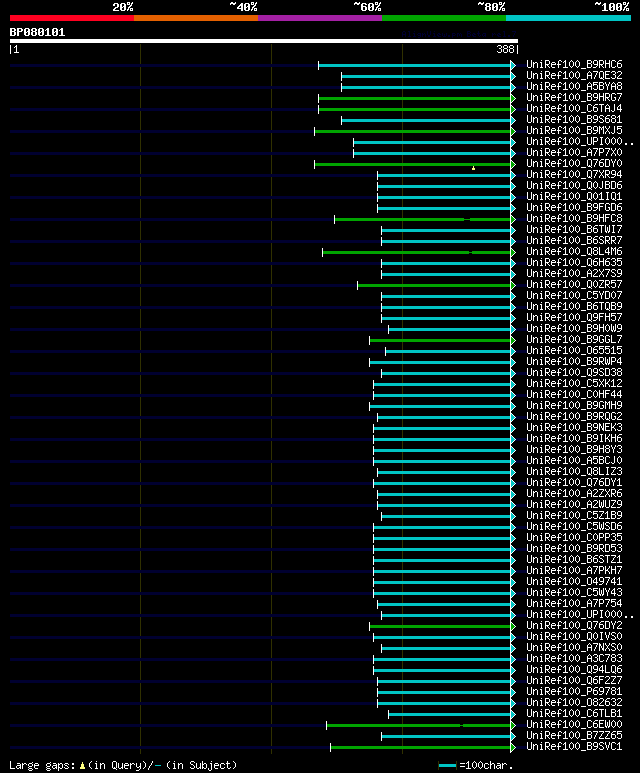Click the query end position 388 label
Screen dimensions: 640x773
[x=505, y=49]
